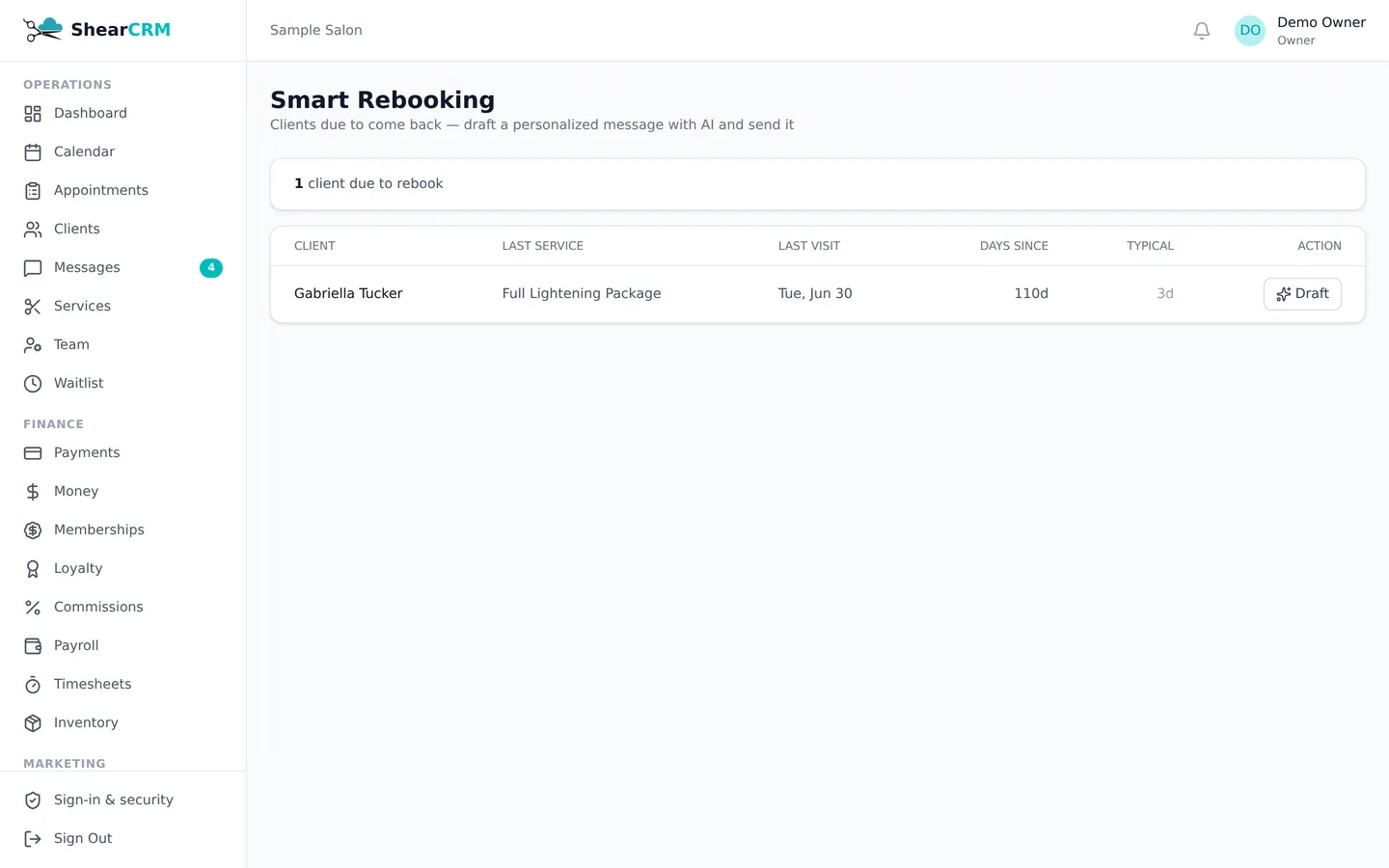Click the Commissions percent icon
The height and width of the screenshot is (868, 1389).
click(33, 608)
